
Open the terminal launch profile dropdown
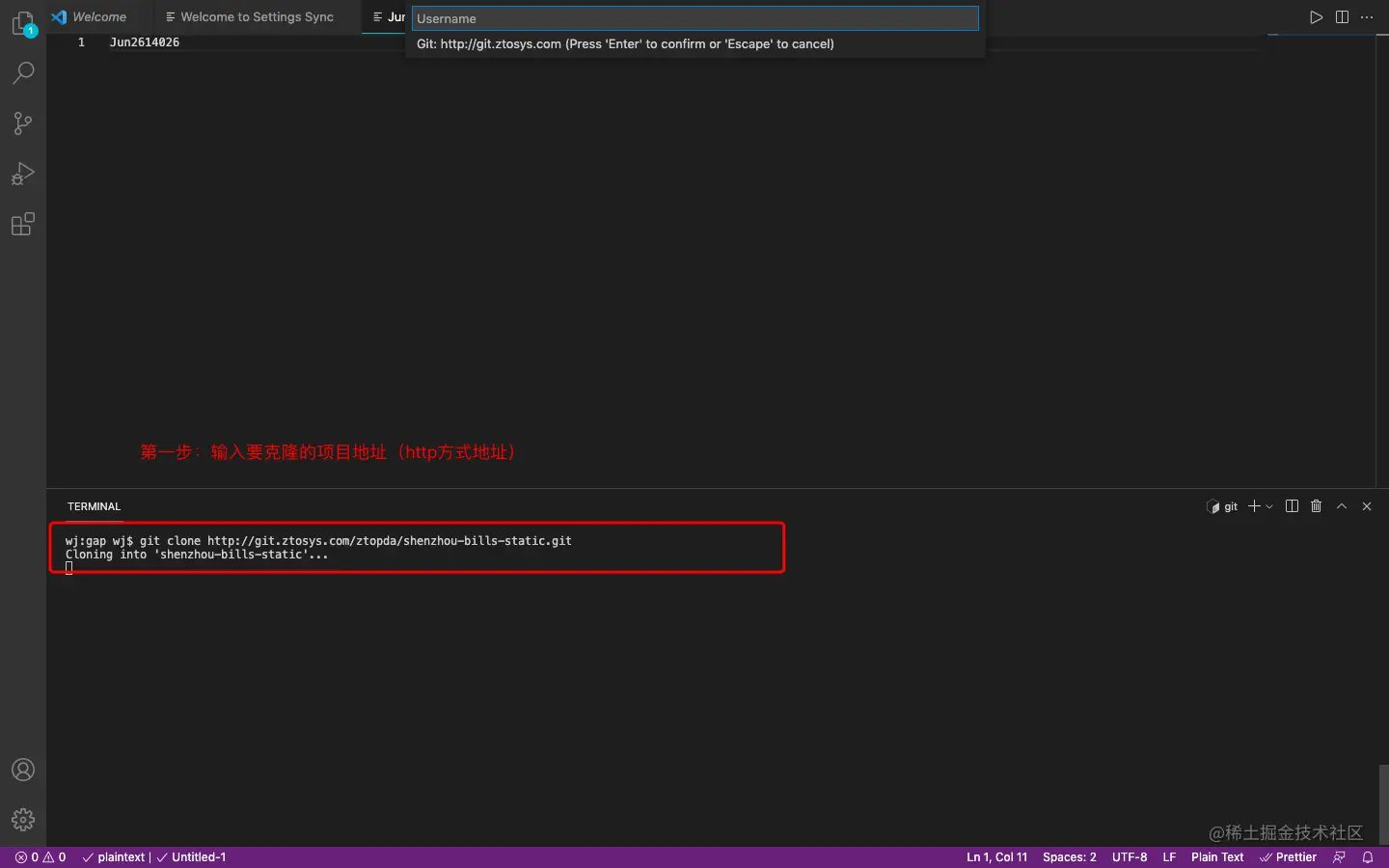tap(1269, 506)
